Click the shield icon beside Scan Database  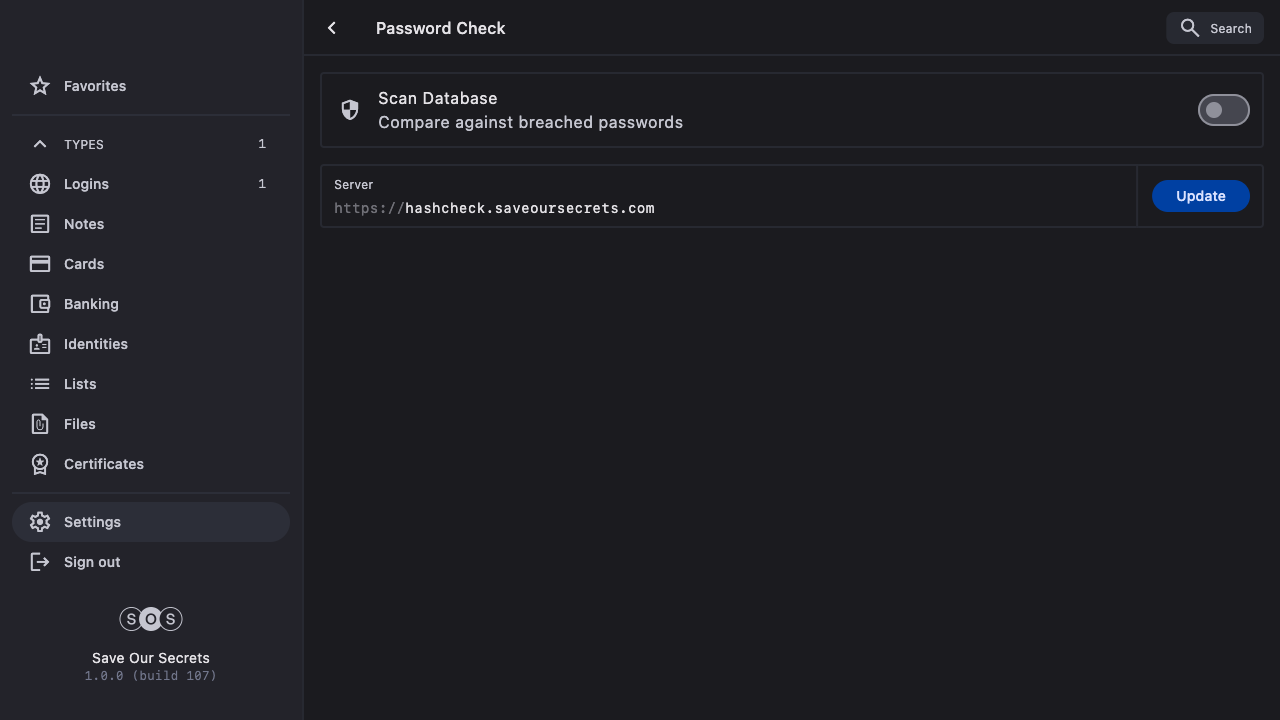point(350,110)
